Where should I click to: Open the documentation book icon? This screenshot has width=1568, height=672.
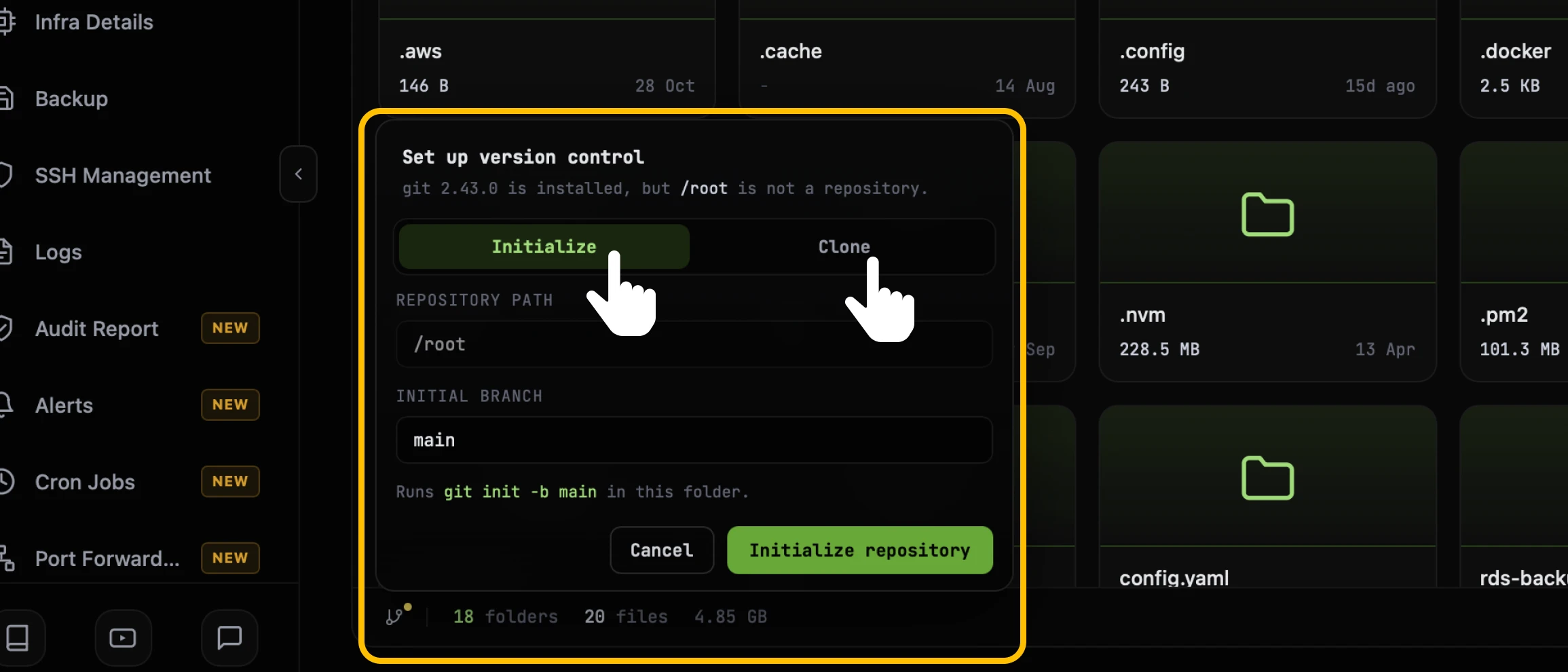tap(18, 638)
